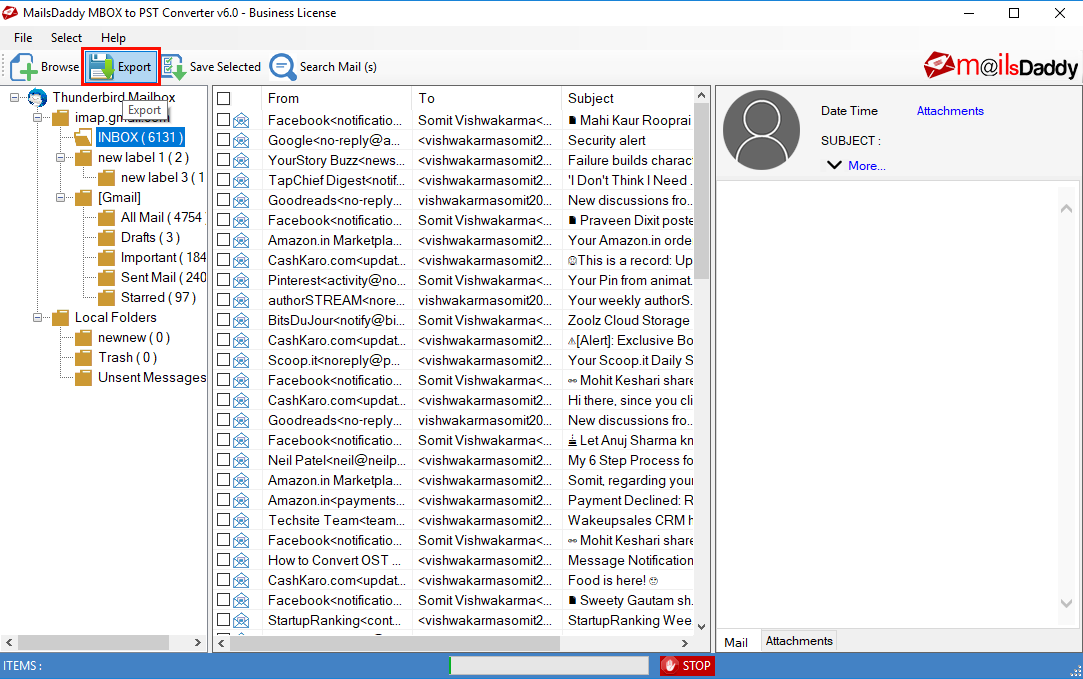Click the mail list horizontal scrollbar thumb
The image size is (1083, 679).
(x=394, y=643)
